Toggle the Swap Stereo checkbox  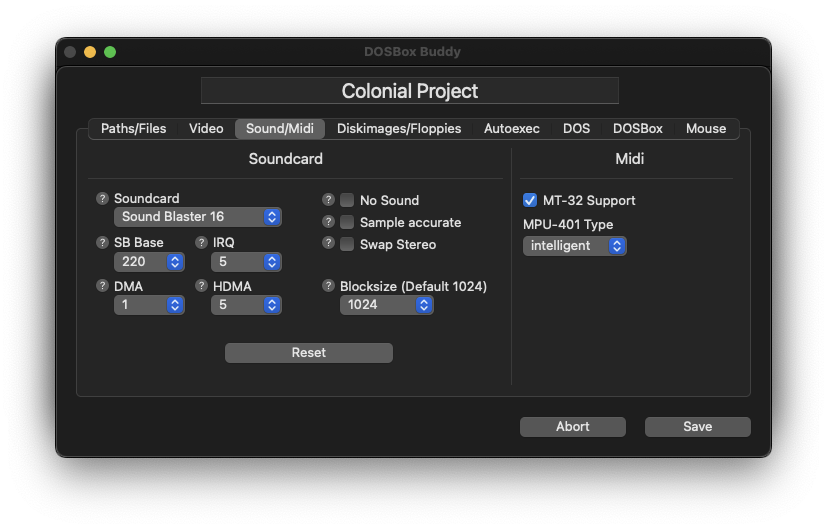pyautogui.click(x=347, y=244)
